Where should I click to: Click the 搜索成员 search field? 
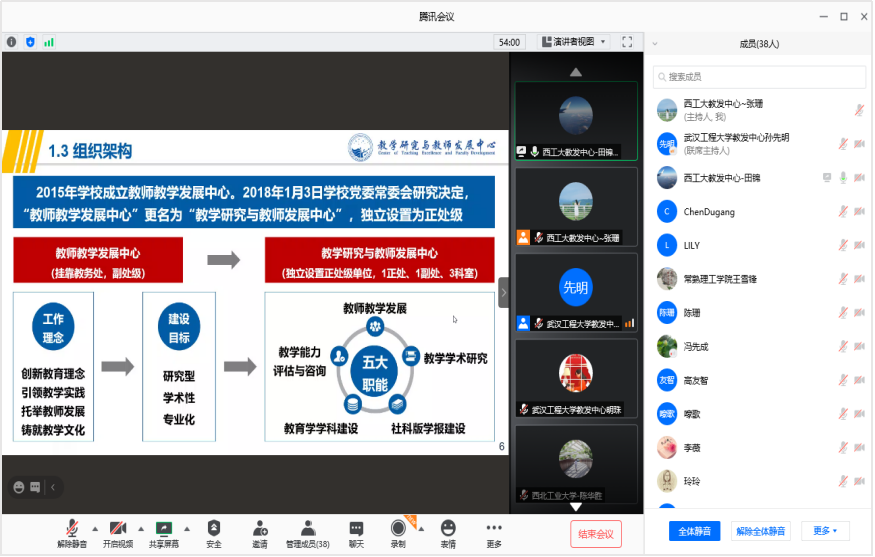759,77
